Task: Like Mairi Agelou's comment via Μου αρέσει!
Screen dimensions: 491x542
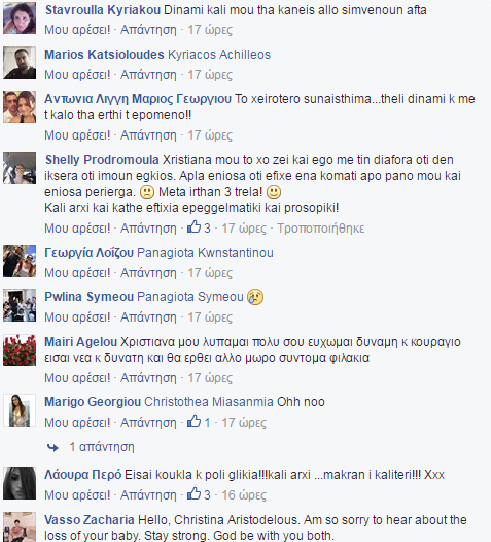Action: [x=77, y=378]
